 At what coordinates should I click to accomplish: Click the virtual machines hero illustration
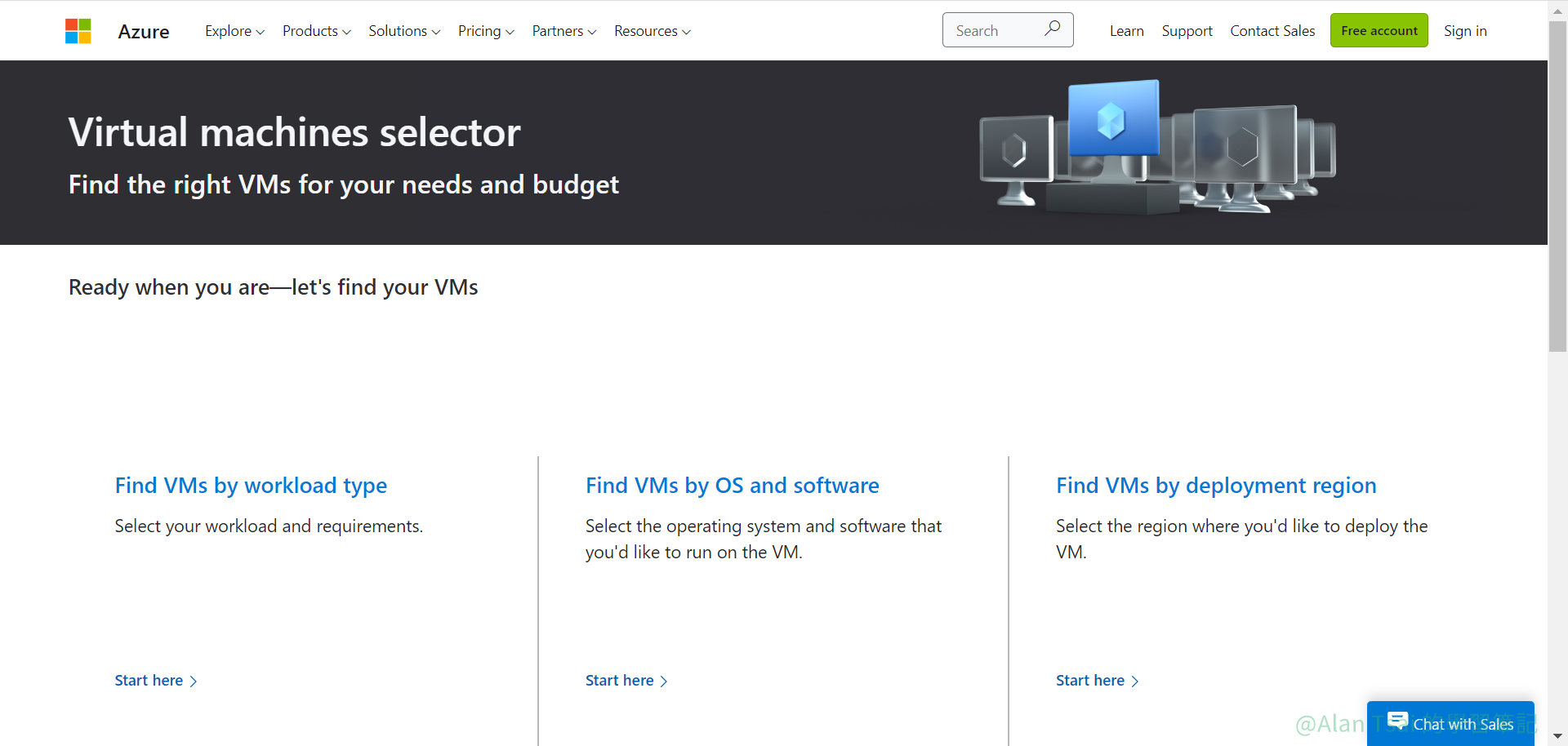1156,147
